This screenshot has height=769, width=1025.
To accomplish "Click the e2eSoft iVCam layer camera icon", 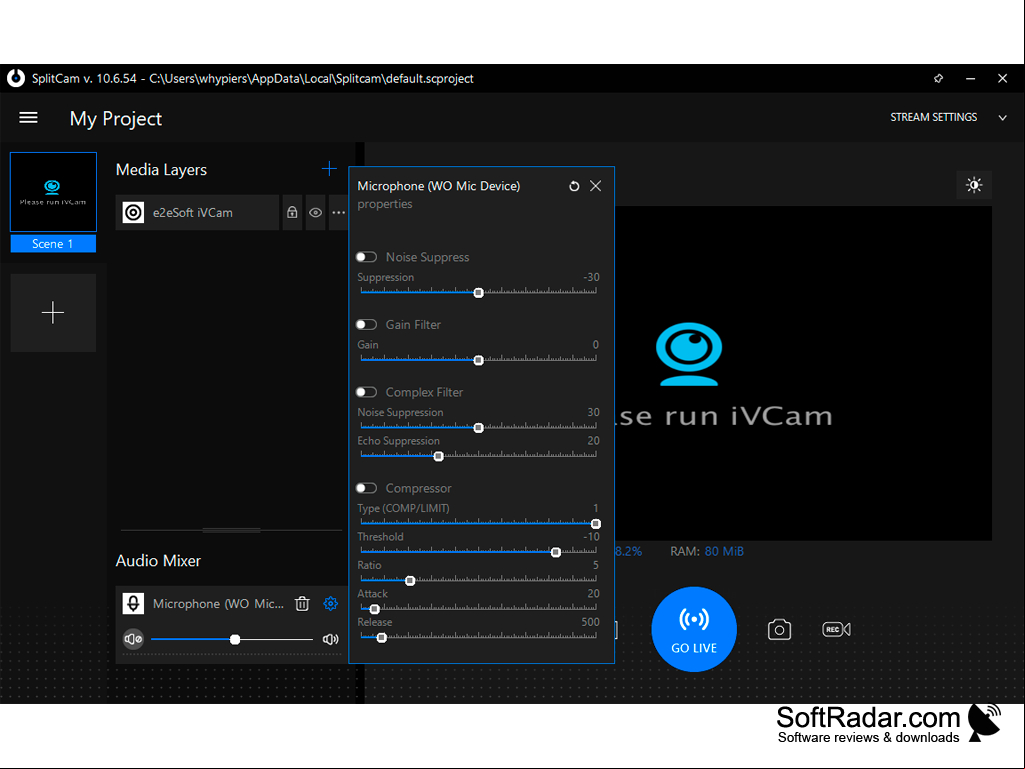I will coord(133,213).
